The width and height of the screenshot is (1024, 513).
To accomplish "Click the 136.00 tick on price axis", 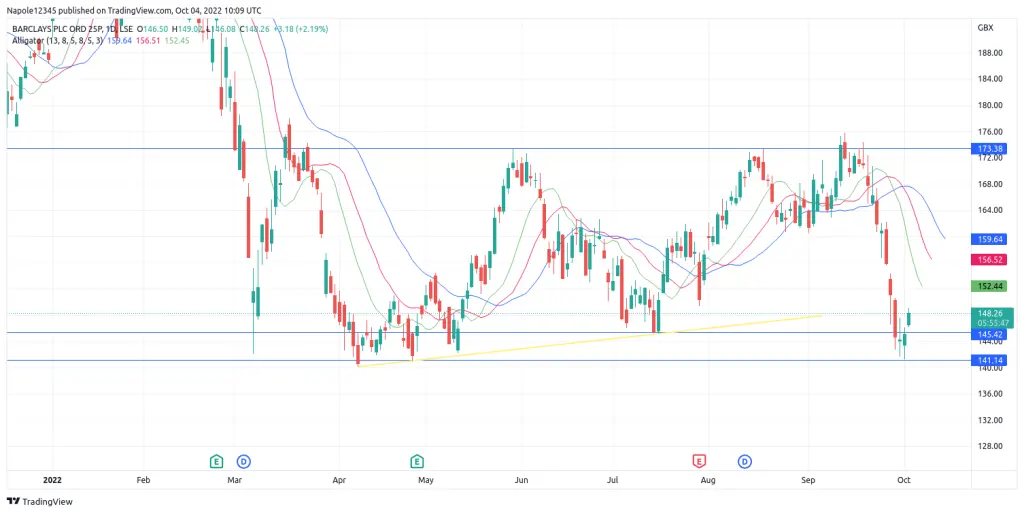I will [x=990, y=394].
